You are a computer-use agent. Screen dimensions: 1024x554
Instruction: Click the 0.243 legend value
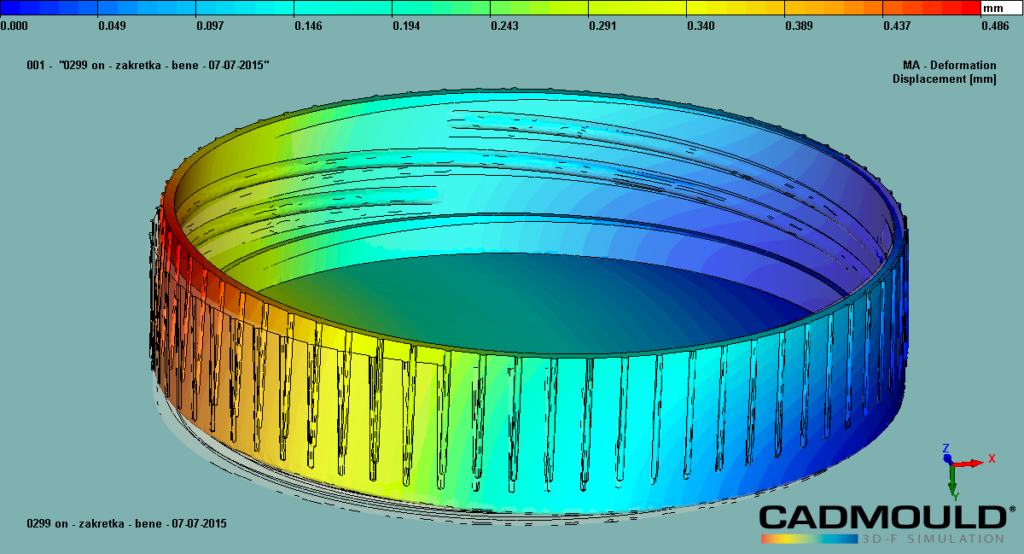coord(504,25)
